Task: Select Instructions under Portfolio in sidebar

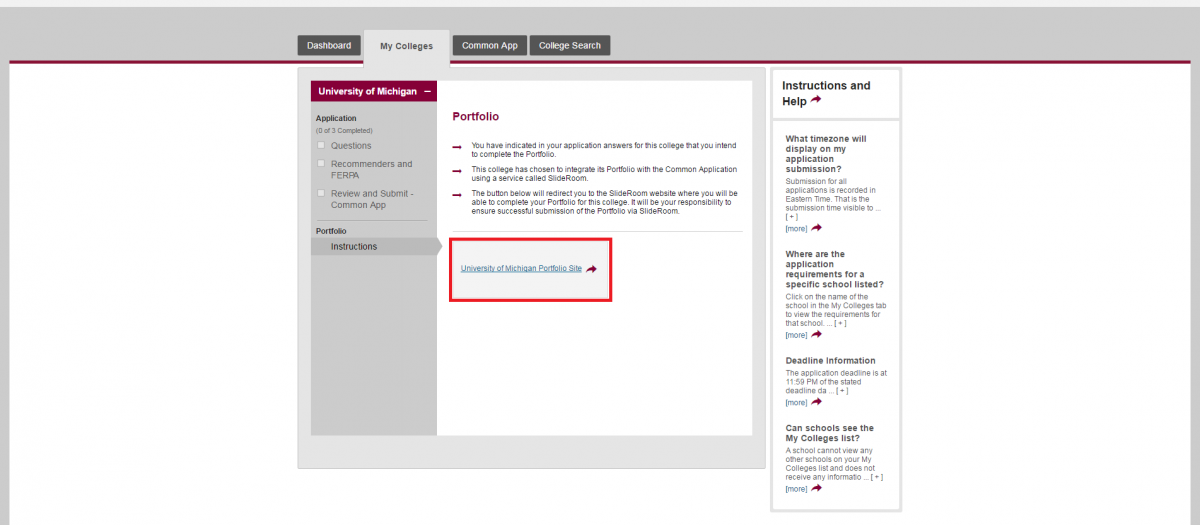Action: pyautogui.click(x=354, y=247)
